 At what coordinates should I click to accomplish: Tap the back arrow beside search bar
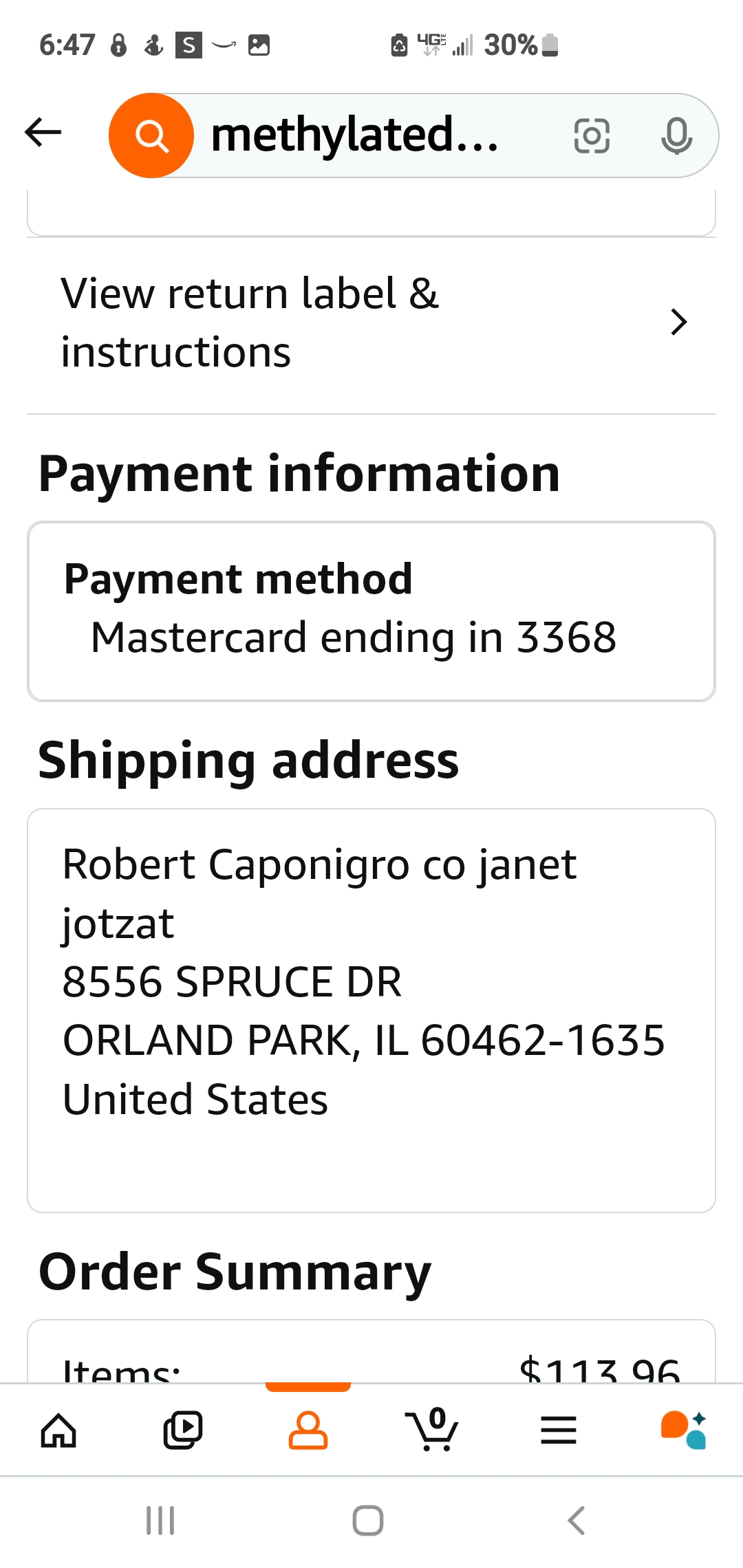[x=43, y=132]
